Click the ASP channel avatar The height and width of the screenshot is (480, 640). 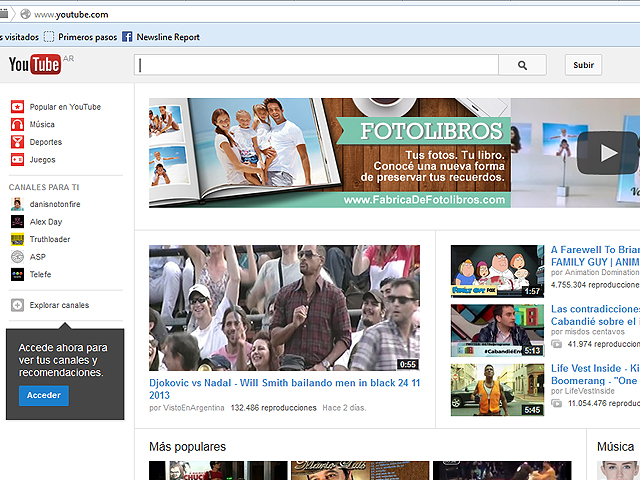click(x=17, y=257)
